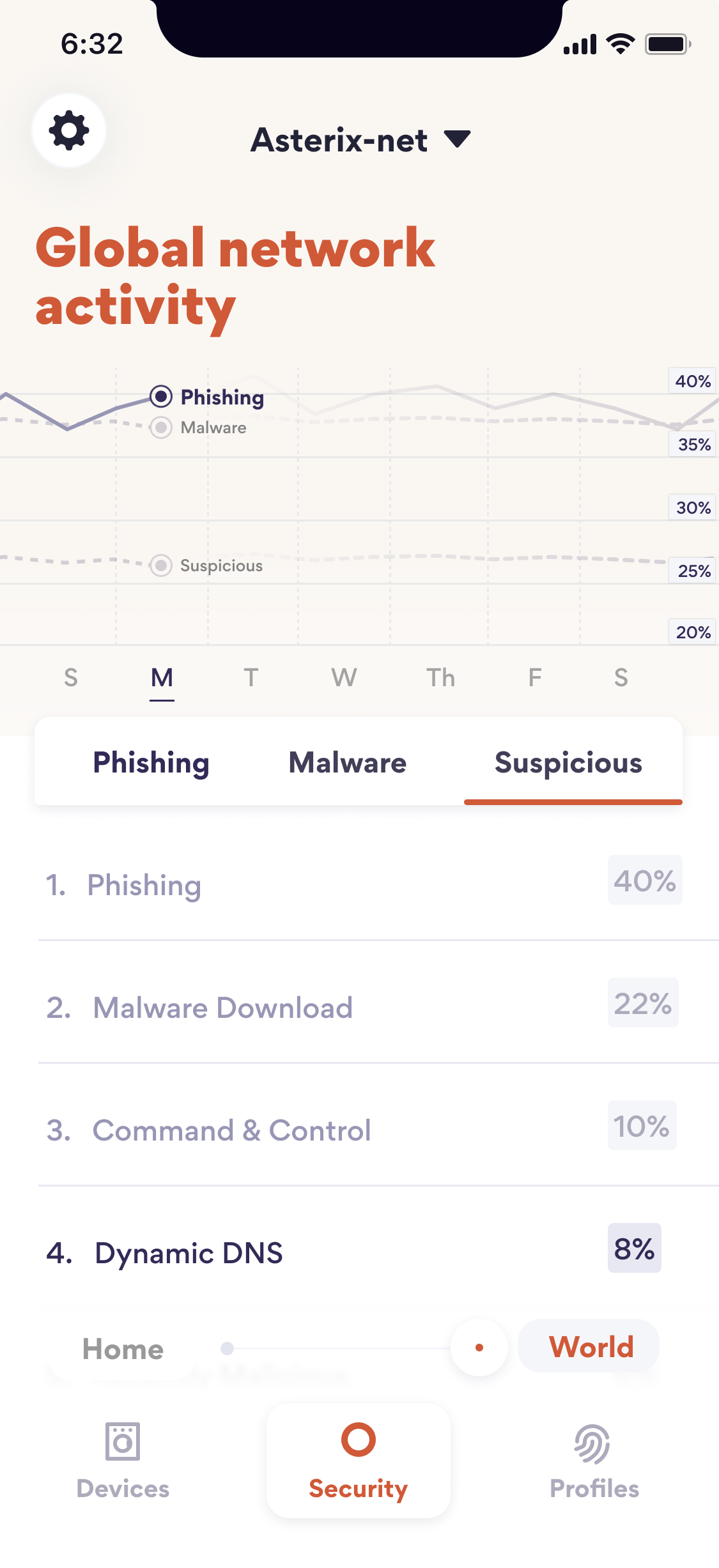Switch to the Malware tab

click(x=348, y=763)
